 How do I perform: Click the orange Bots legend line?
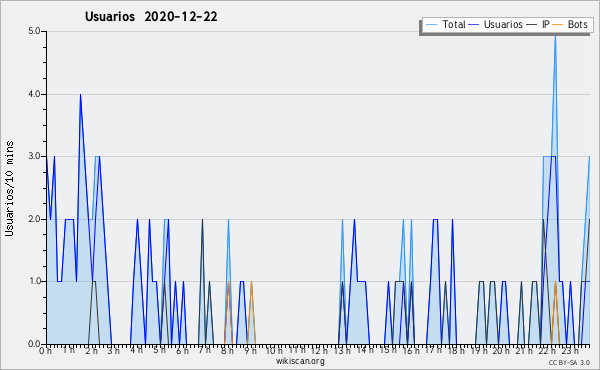click(x=558, y=25)
